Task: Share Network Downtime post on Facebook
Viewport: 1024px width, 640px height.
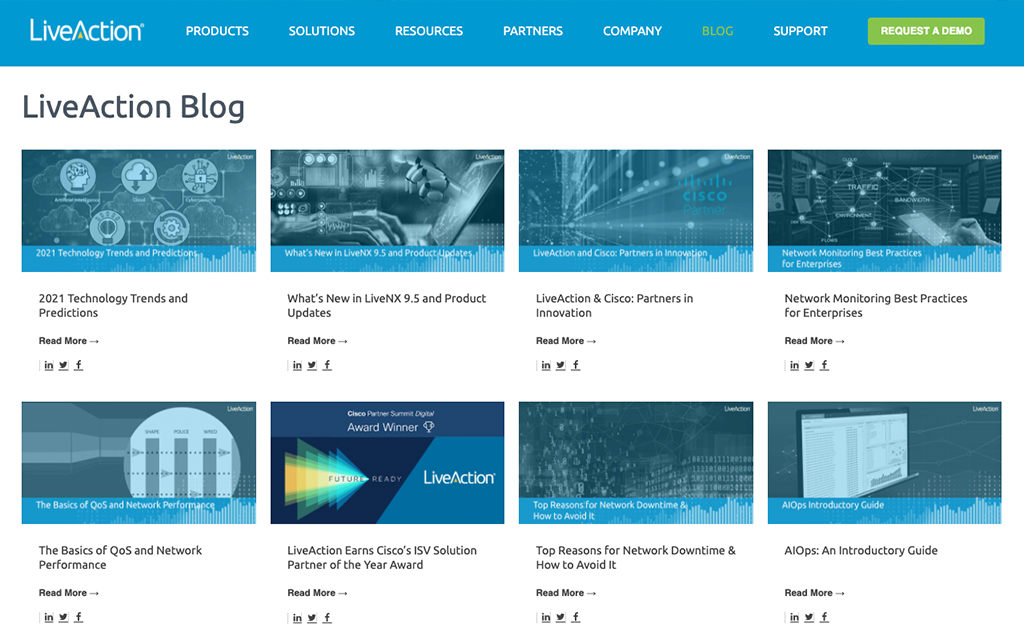Action: 575,617
